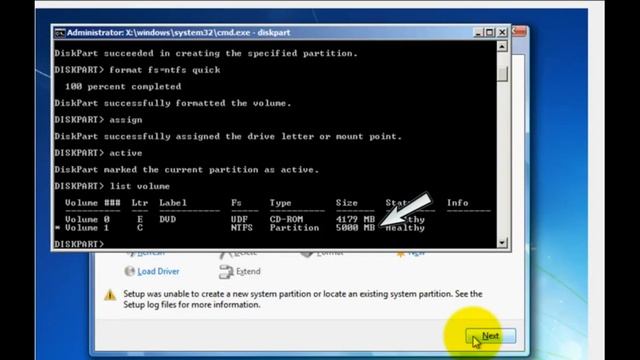
Task: Click the '5000 MB' size value
Action: (355, 228)
